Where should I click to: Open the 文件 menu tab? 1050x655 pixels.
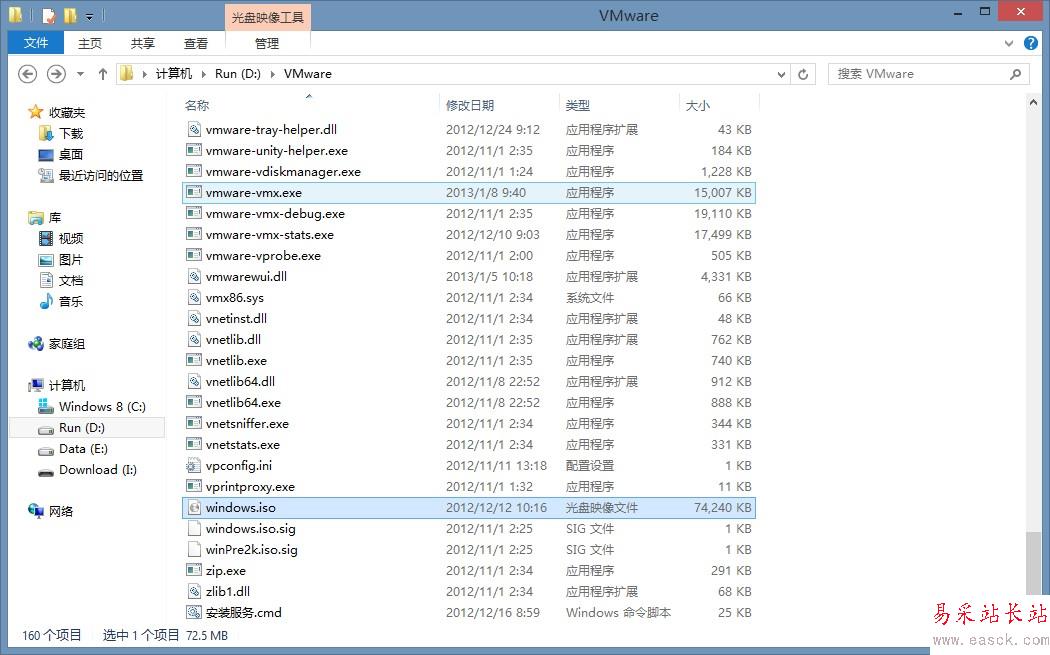pyautogui.click(x=36, y=43)
